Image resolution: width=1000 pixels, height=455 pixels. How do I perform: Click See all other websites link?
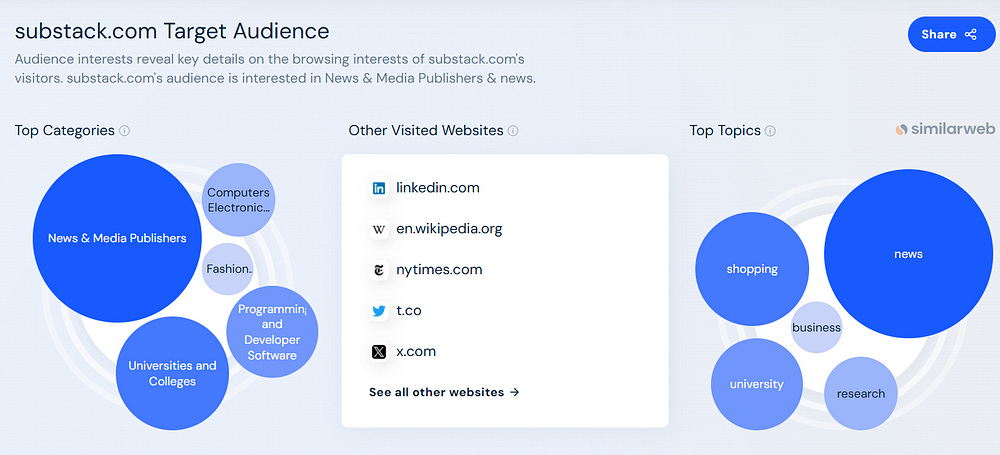coord(444,392)
